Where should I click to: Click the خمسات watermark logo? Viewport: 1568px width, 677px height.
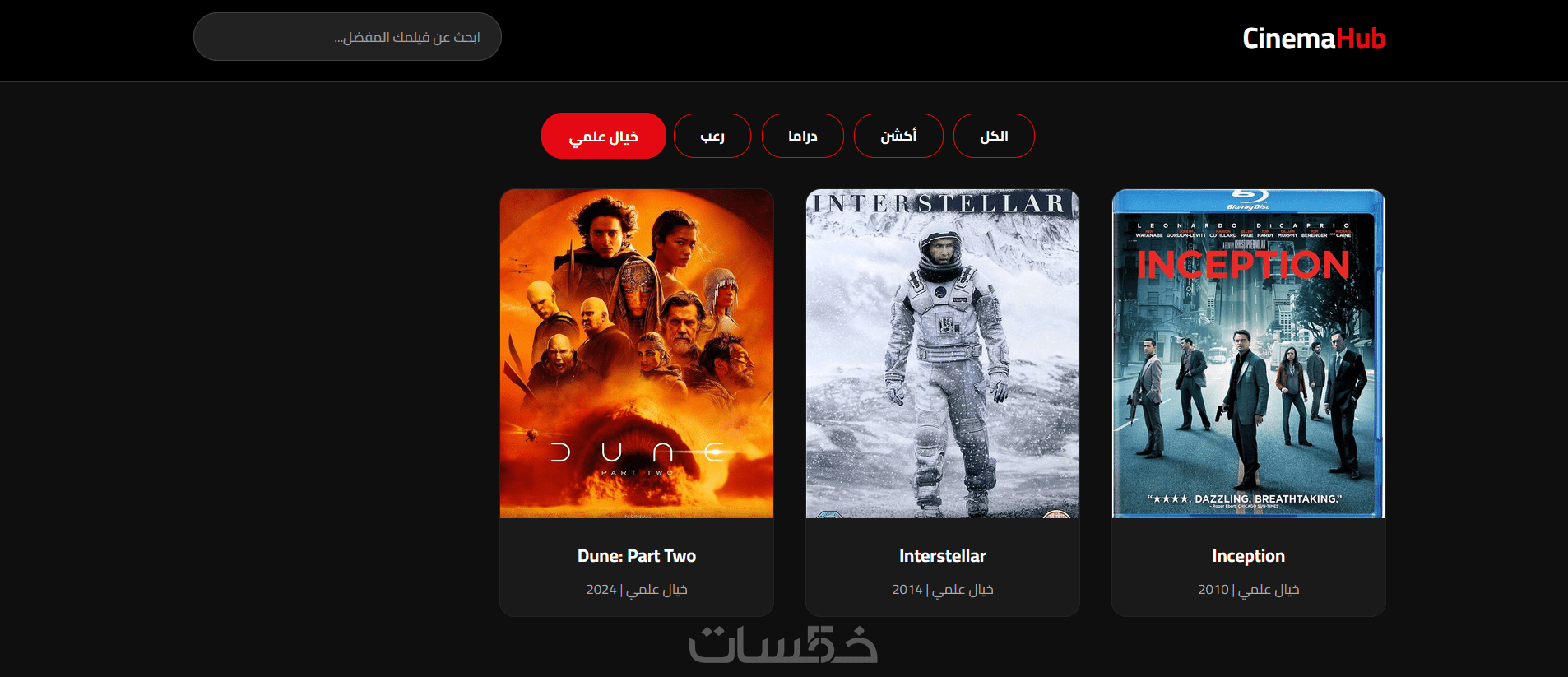[x=783, y=644]
